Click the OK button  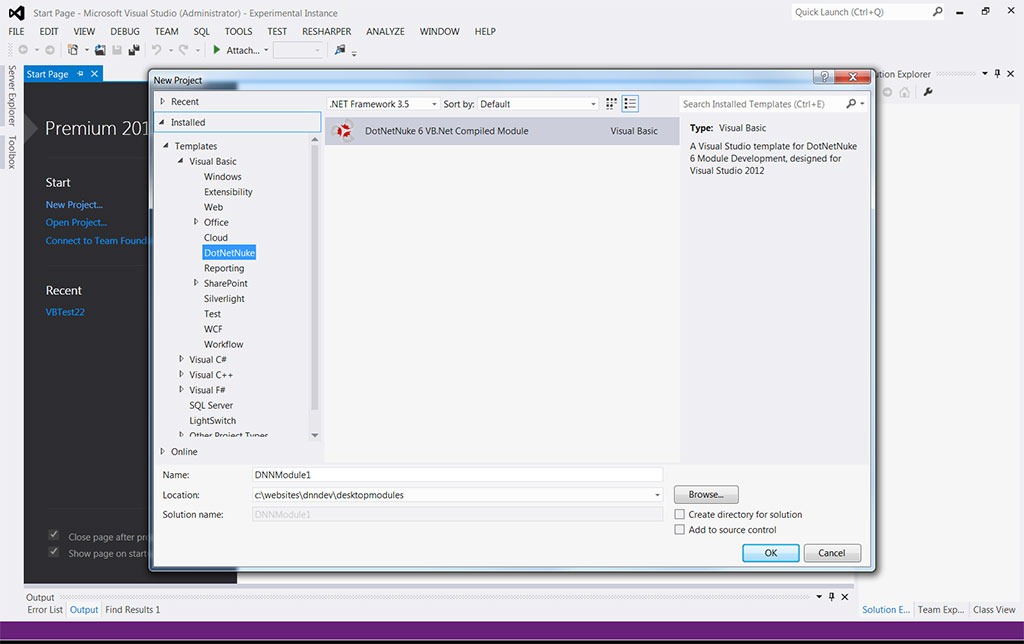pyautogui.click(x=771, y=553)
